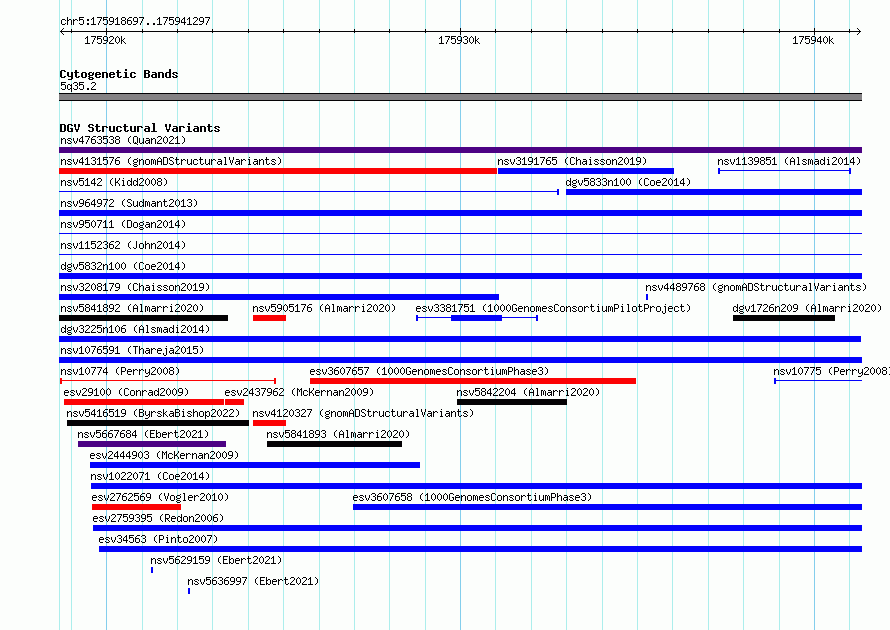Open nsv1076591 (Thareja2015) variant label
The height and width of the screenshot is (630, 890).
(132, 350)
